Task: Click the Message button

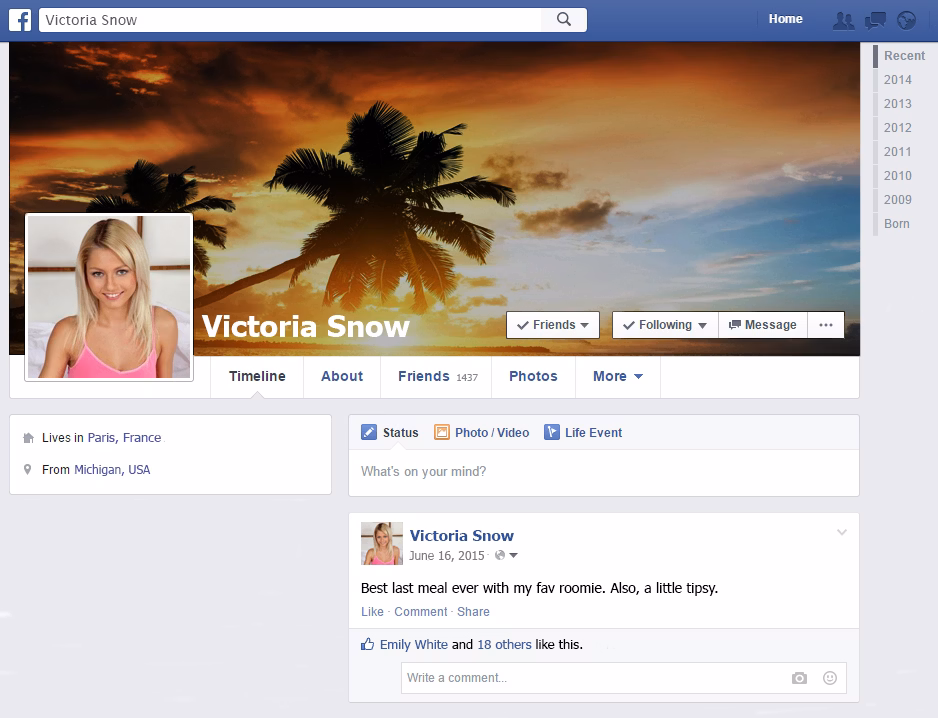Action: click(x=763, y=325)
